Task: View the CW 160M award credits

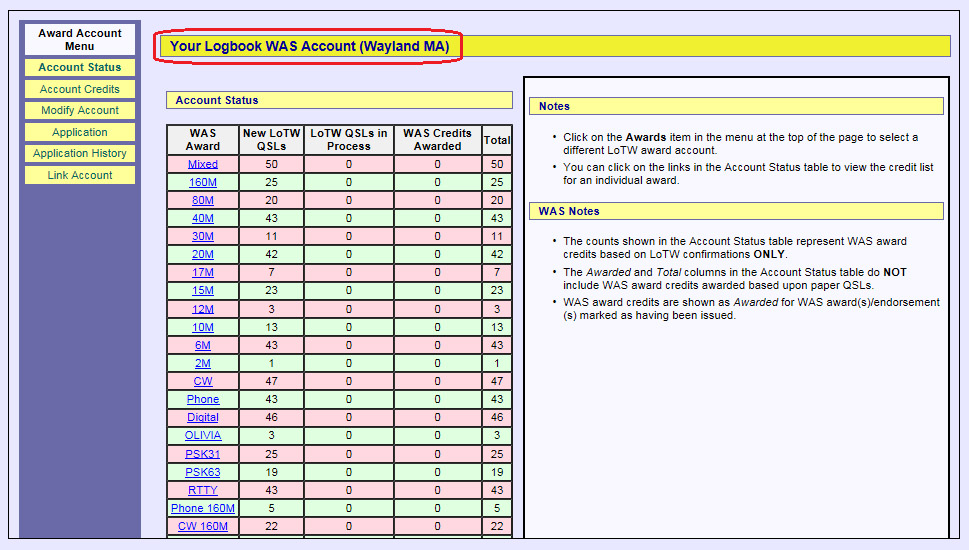Action: tap(203, 526)
